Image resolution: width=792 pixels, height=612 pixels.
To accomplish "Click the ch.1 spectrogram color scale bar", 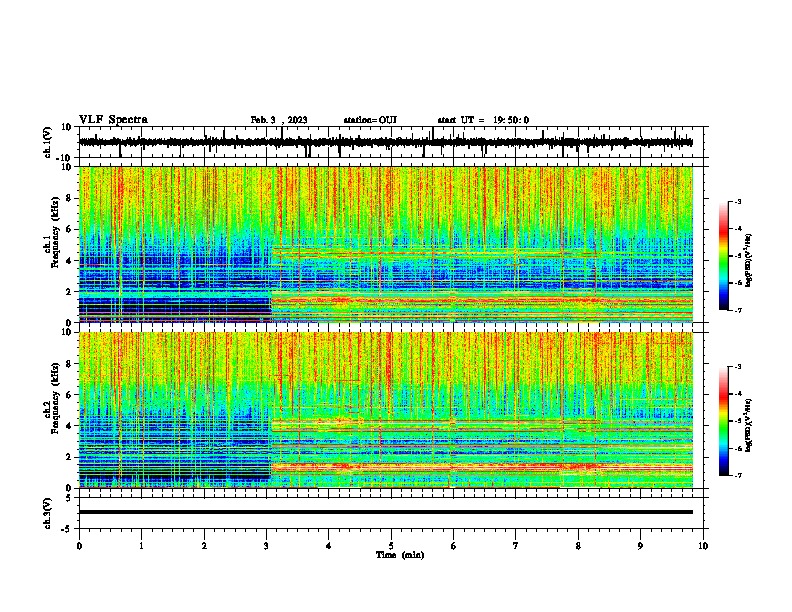I will [724, 256].
